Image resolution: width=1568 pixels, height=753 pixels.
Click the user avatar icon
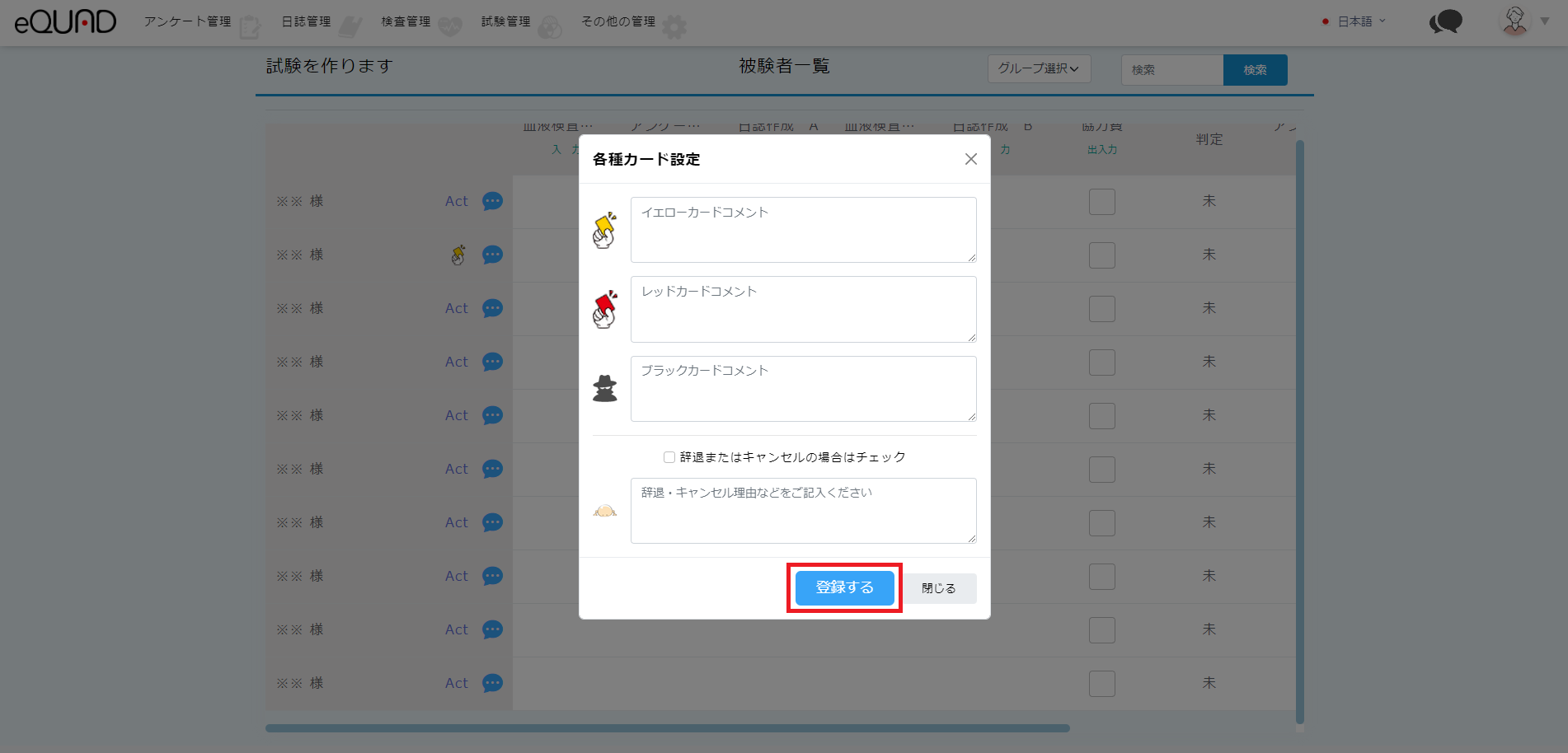point(1514,21)
